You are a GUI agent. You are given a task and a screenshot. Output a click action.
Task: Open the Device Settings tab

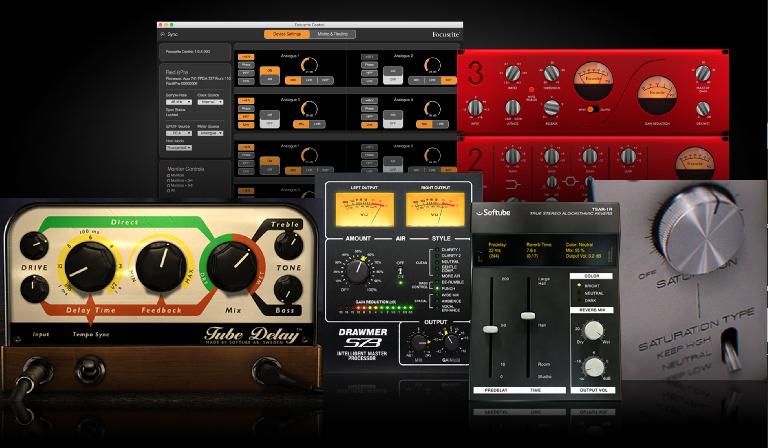pos(287,34)
